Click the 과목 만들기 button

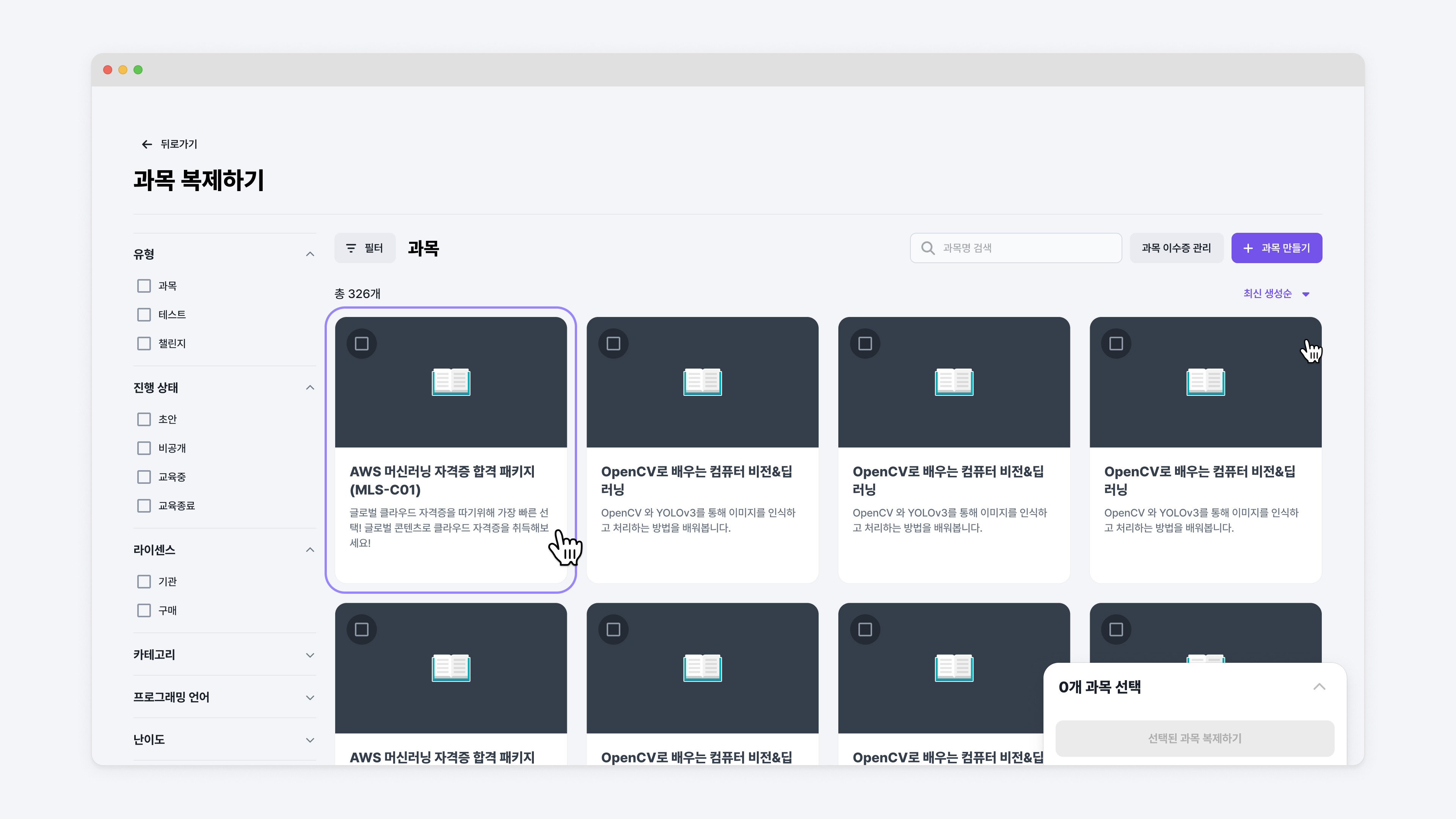(x=1277, y=248)
